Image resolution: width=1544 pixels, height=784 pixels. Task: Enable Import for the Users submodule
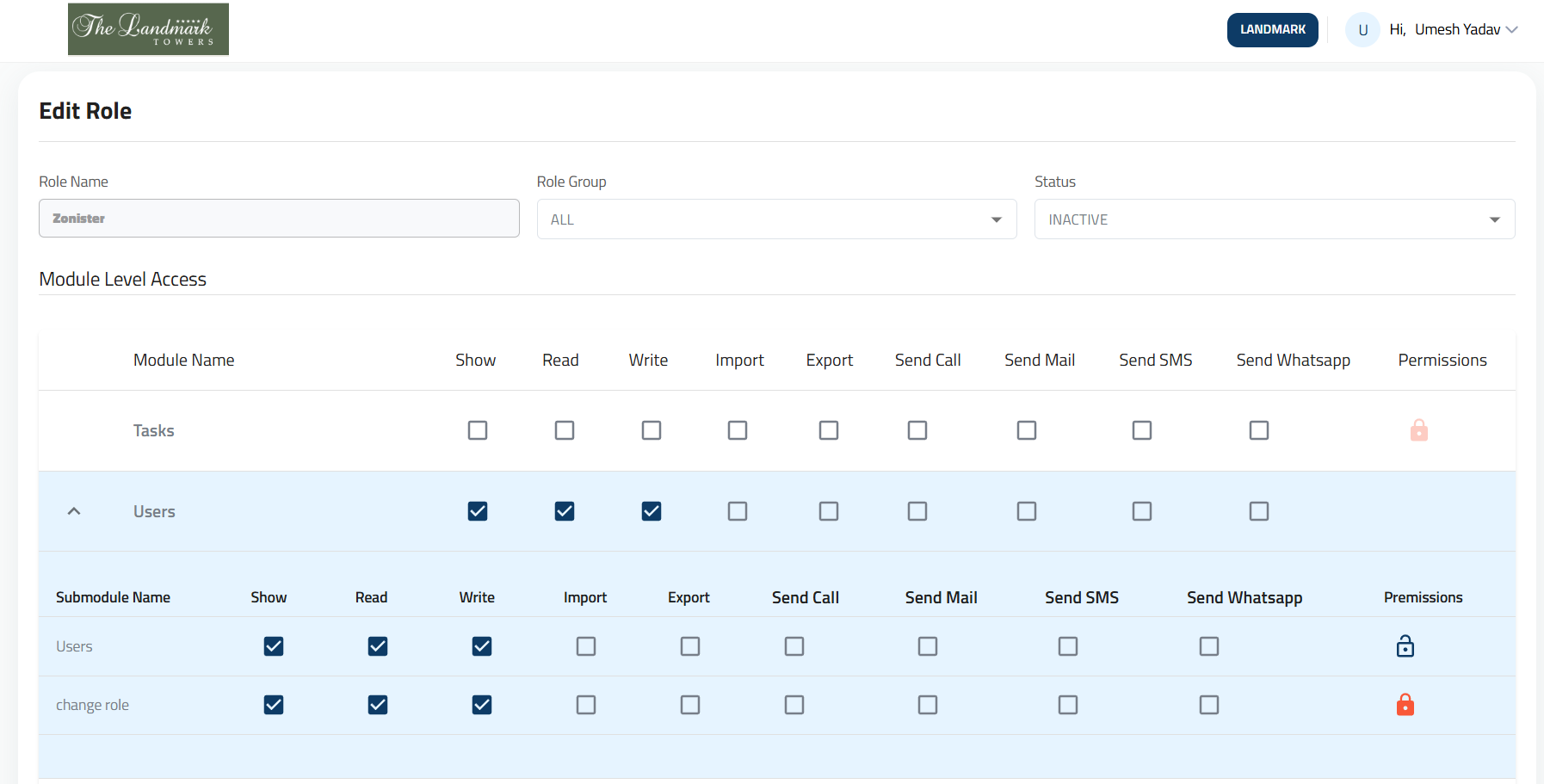(x=586, y=646)
